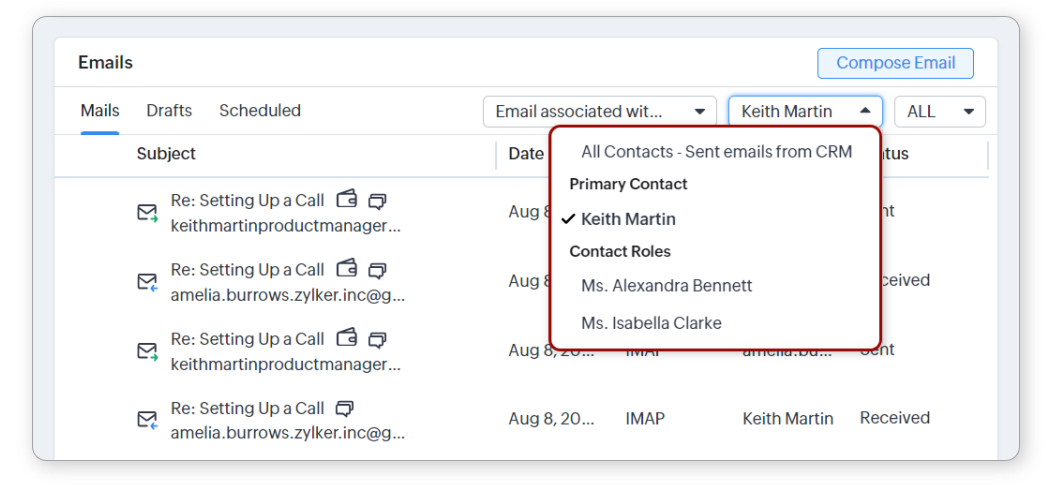Choose Ms. Isabella Clarke from contact list
This screenshot has width=1048, height=490.
tap(651, 323)
